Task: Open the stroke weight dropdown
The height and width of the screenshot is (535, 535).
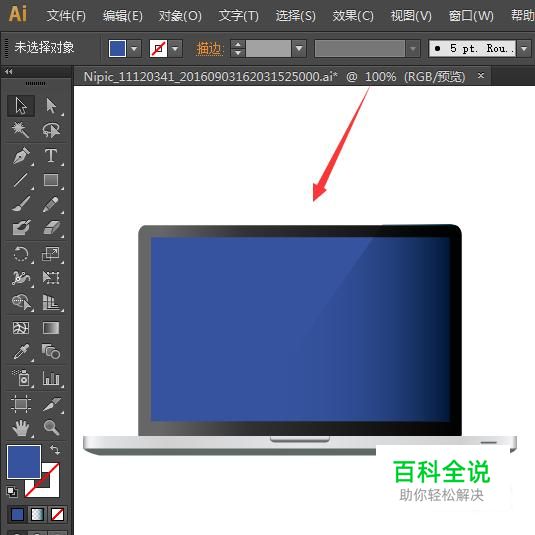Action: coord(299,48)
